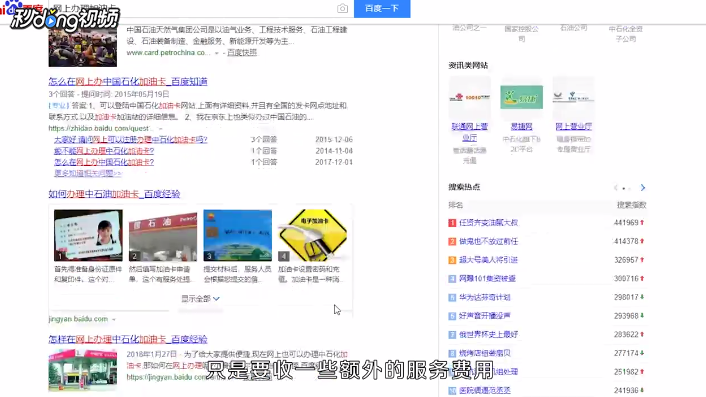Open the 百度快照 cached page link
Viewport: 706px width, 397px height.
(x=242, y=53)
